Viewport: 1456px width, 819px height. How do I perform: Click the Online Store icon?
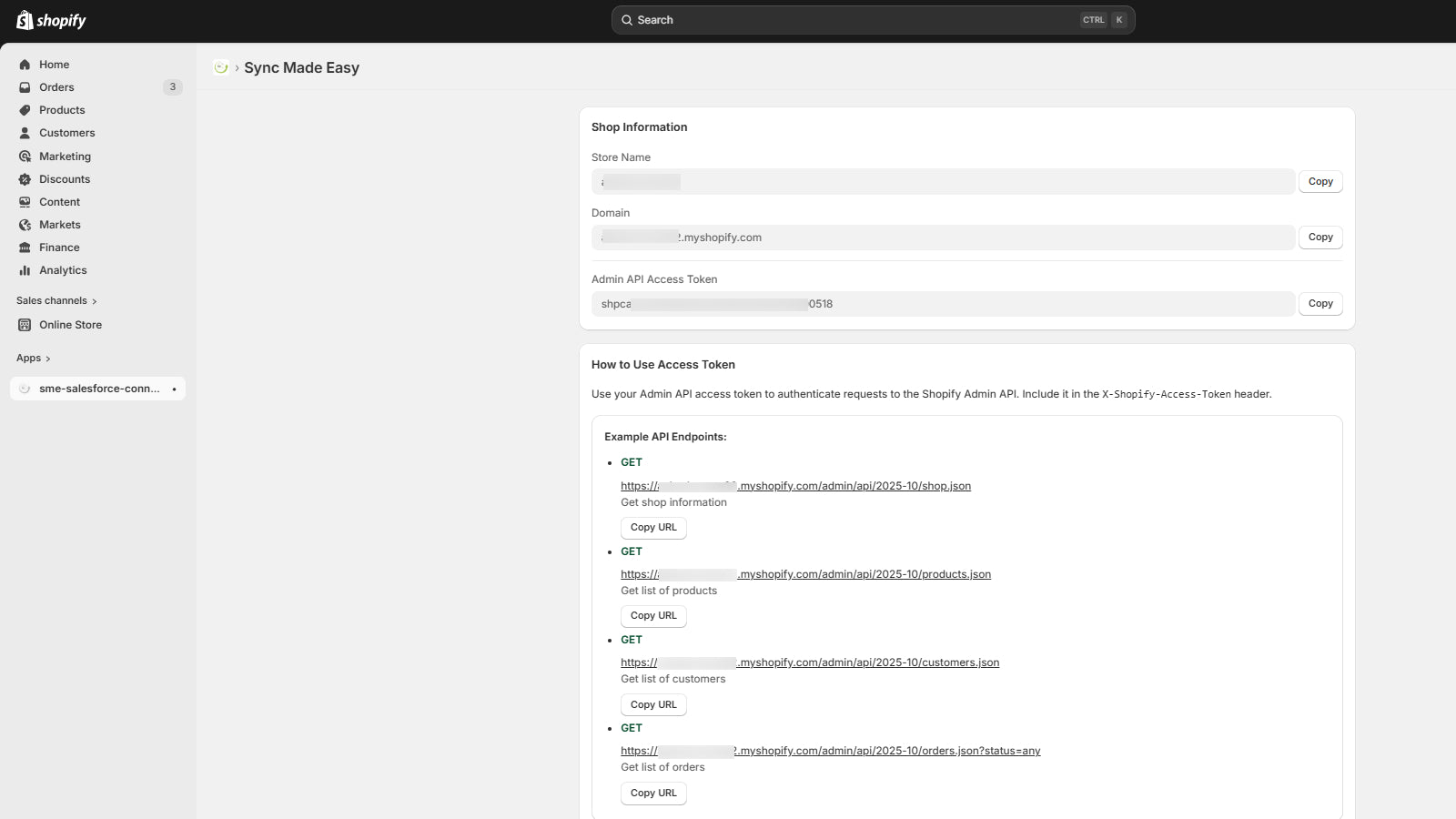click(25, 324)
